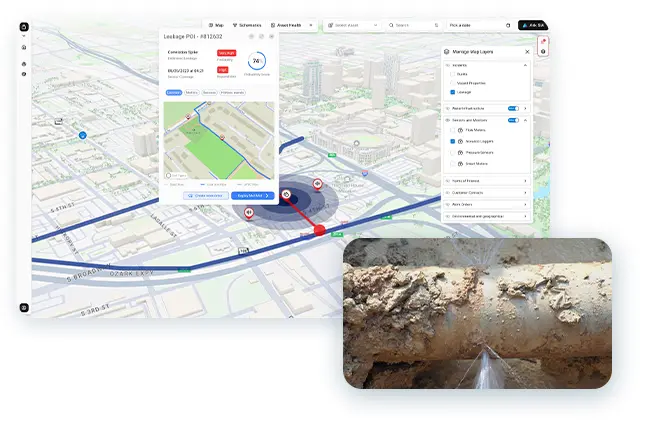Viewport: 647px width, 426px height.
Task: Close the Leakage POI card
Action: click(271, 36)
